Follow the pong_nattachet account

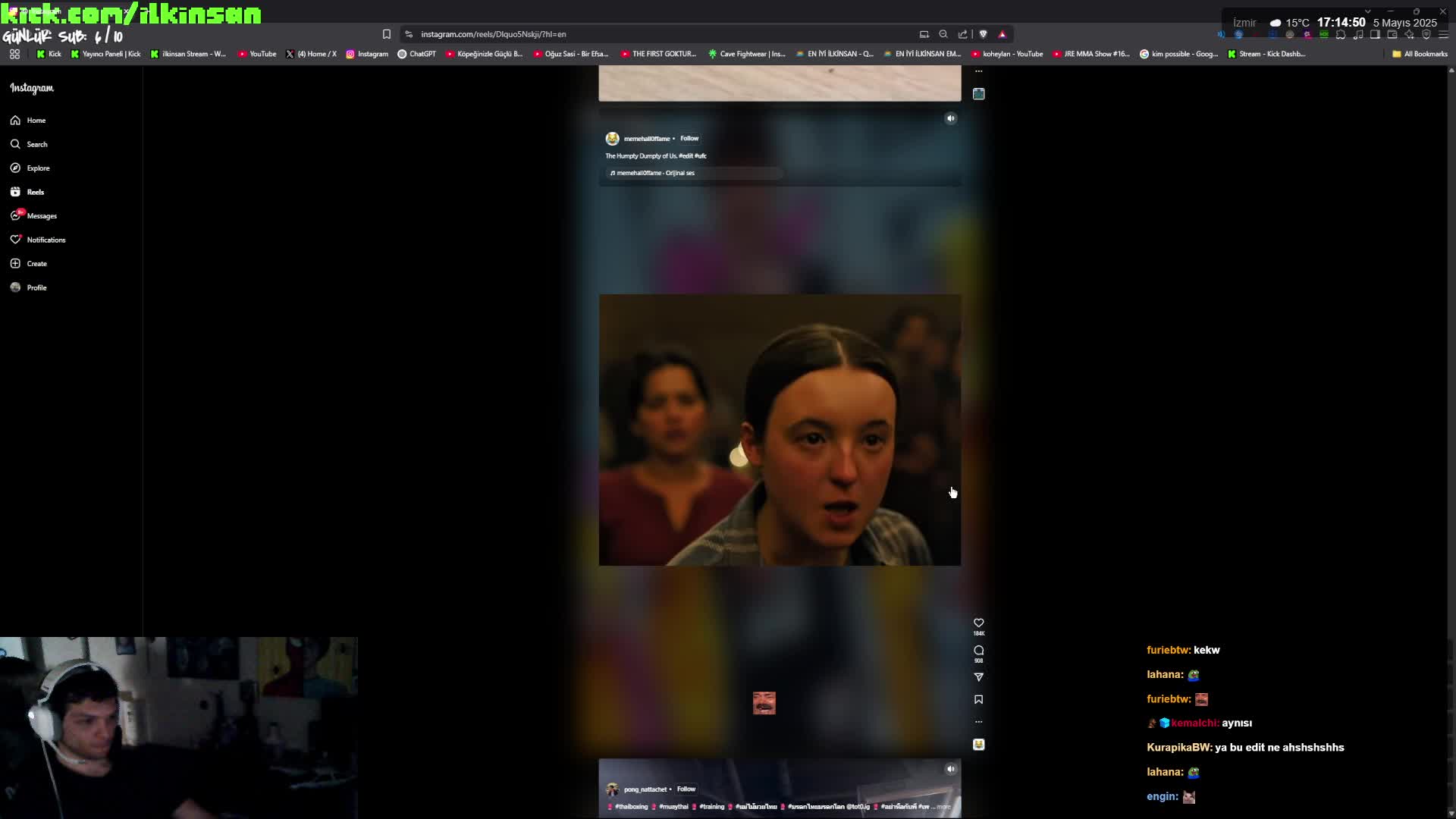point(686,789)
